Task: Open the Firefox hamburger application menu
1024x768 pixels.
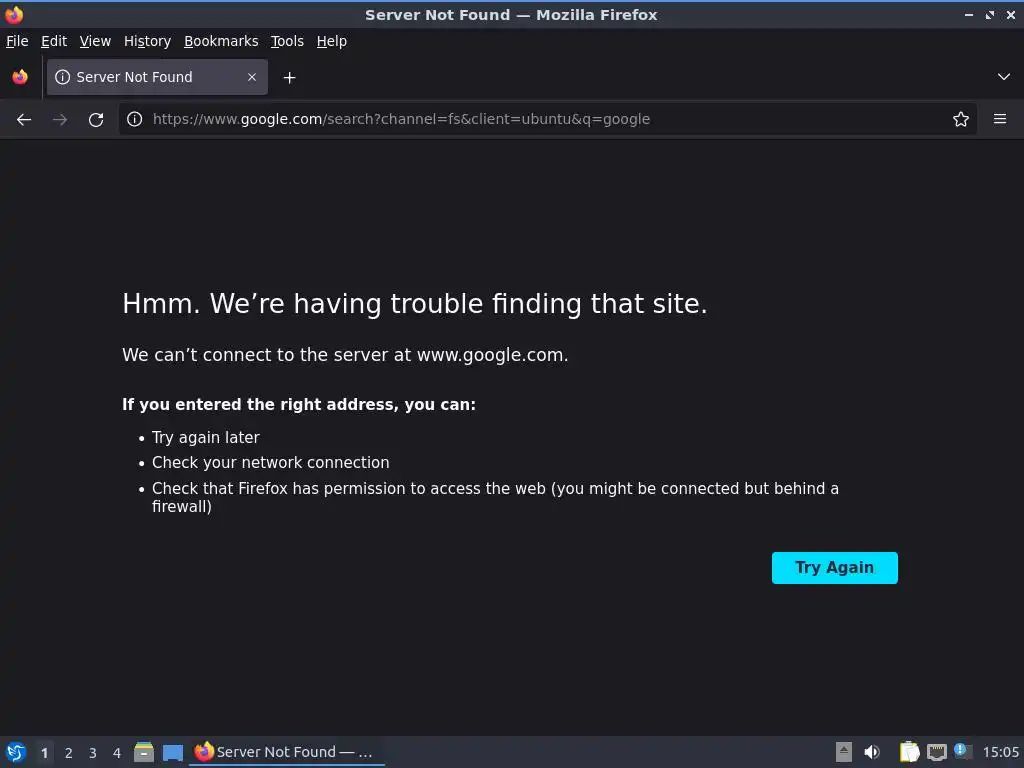Action: [1000, 119]
